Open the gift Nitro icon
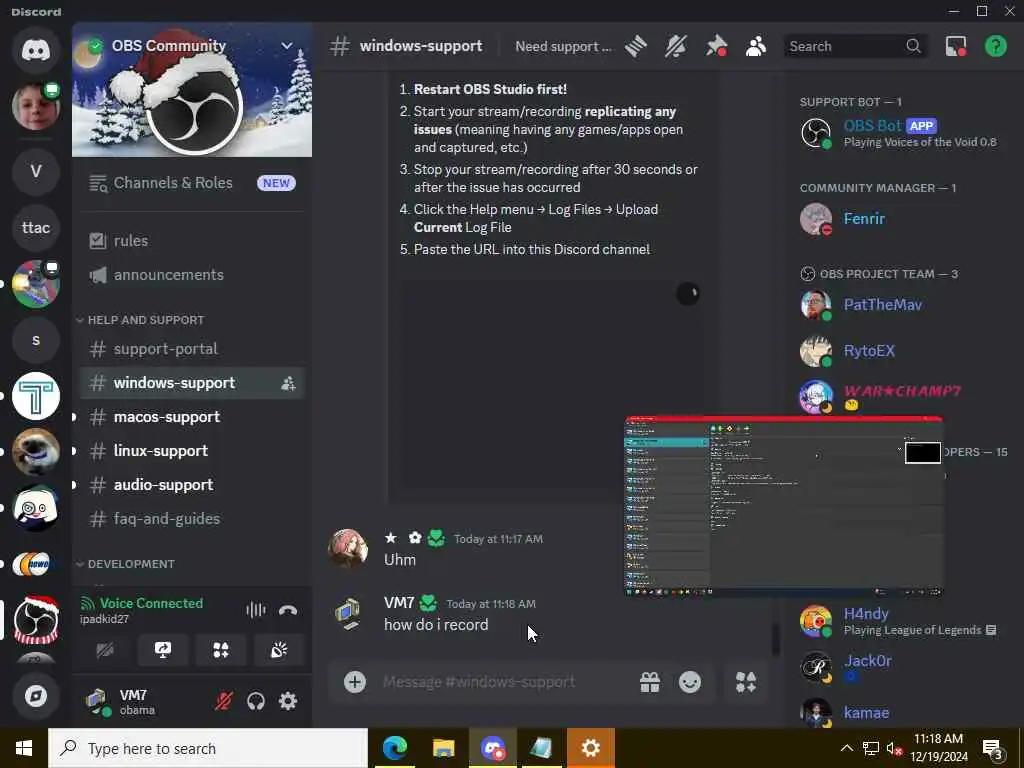Image resolution: width=1024 pixels, height=768 pixels. click(650, 682)
